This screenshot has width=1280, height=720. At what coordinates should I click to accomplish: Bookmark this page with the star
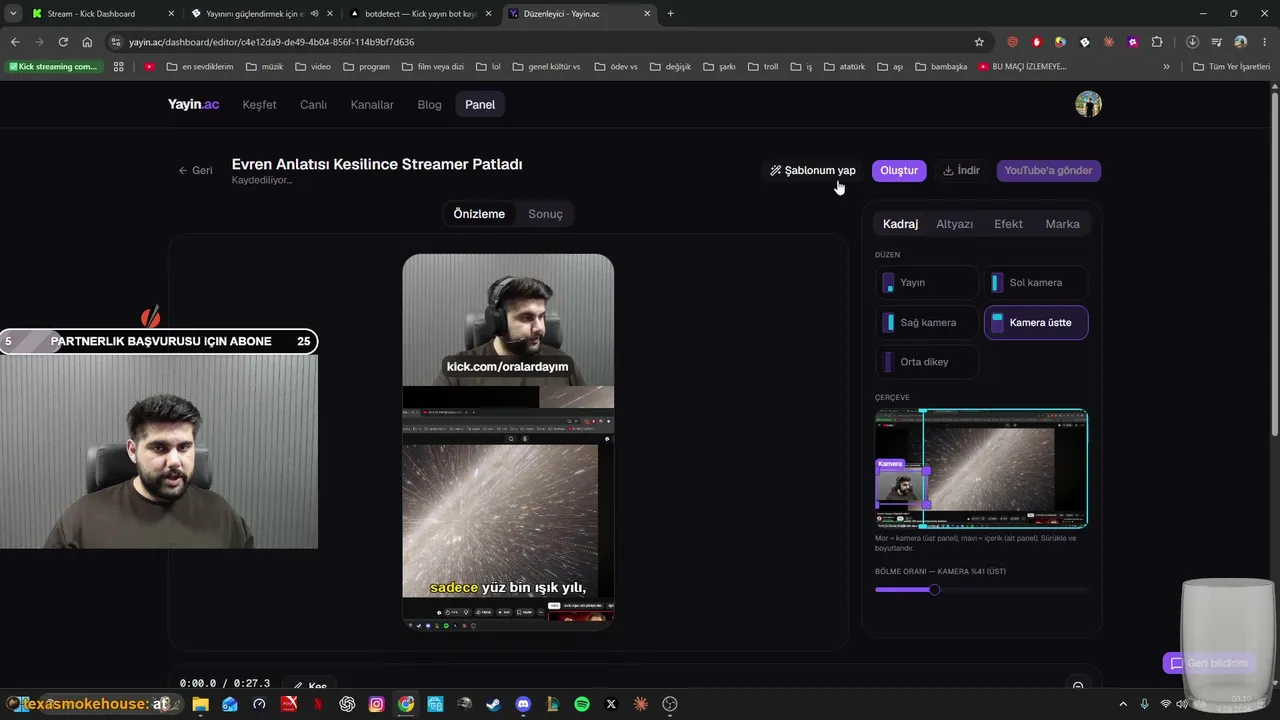coord(979,42)
